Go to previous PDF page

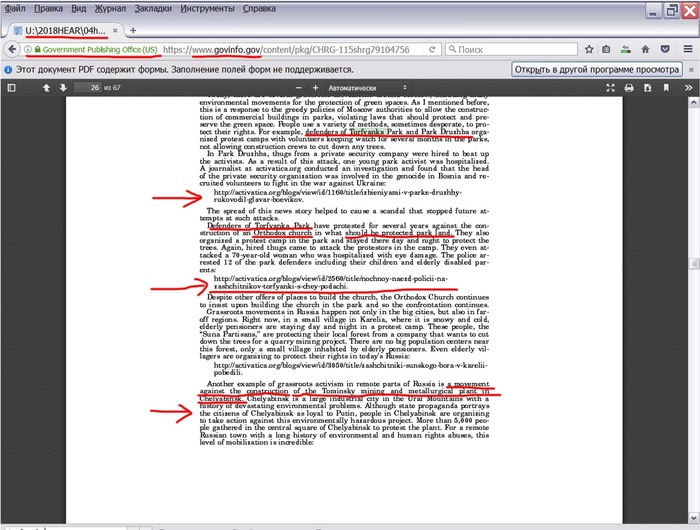pos(46,88)
